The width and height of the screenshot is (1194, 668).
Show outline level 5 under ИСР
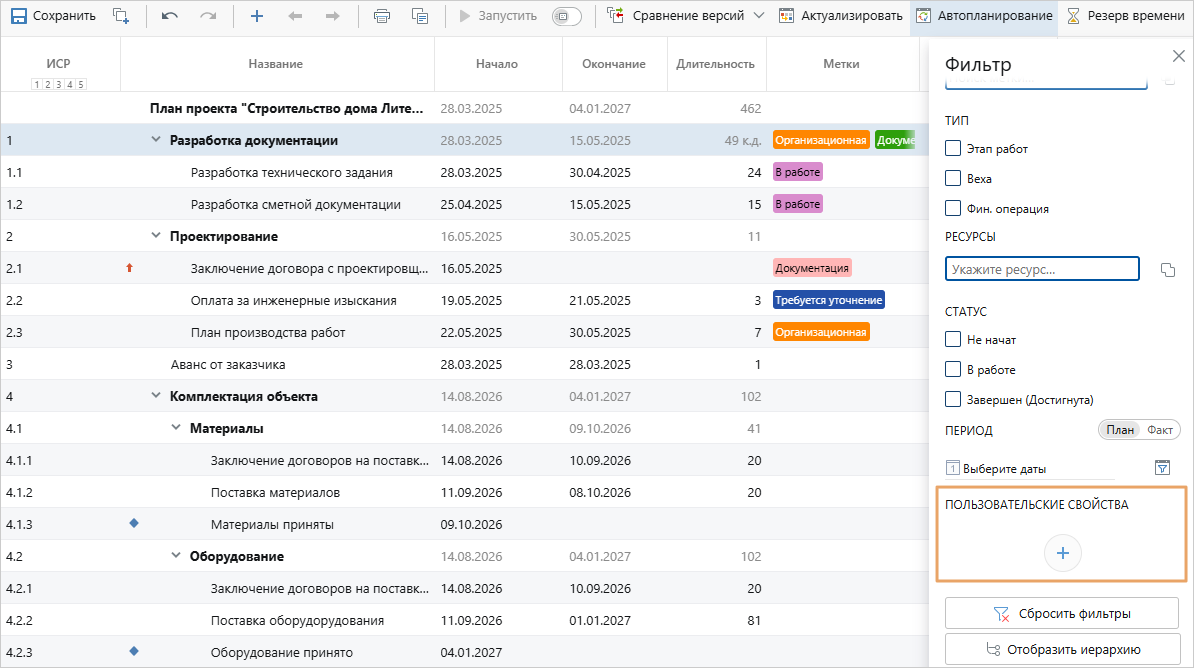point(81,85)
